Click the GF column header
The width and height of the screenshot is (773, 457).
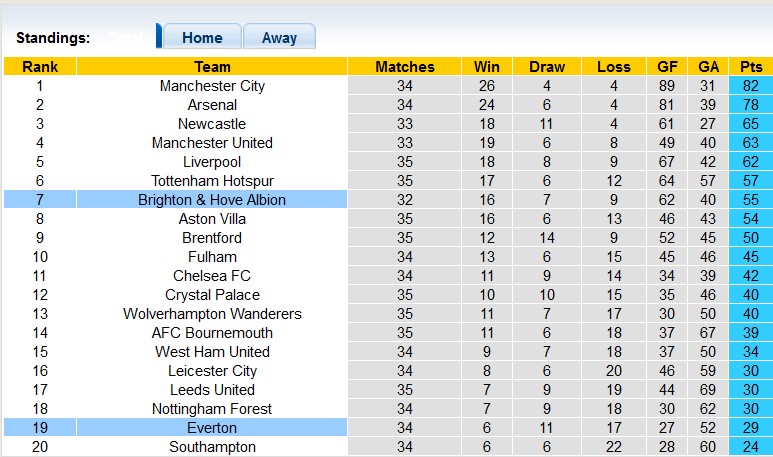667,67
